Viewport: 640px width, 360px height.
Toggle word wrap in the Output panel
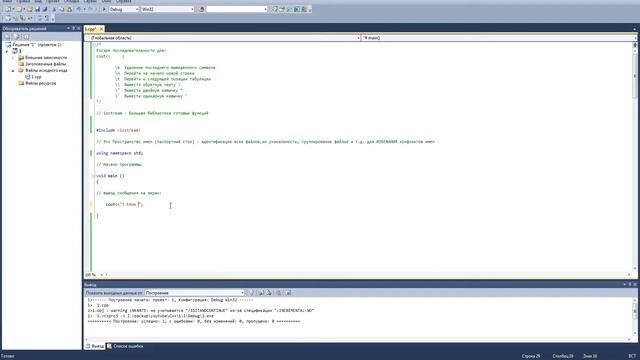click(288, 293)
